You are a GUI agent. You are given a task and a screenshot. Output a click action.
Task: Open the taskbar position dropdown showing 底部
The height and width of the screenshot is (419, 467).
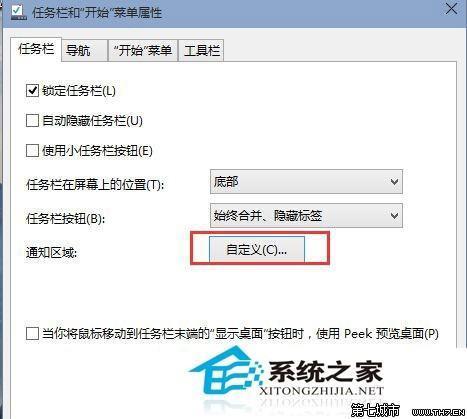pyautogui.click(x=306, y=182)
